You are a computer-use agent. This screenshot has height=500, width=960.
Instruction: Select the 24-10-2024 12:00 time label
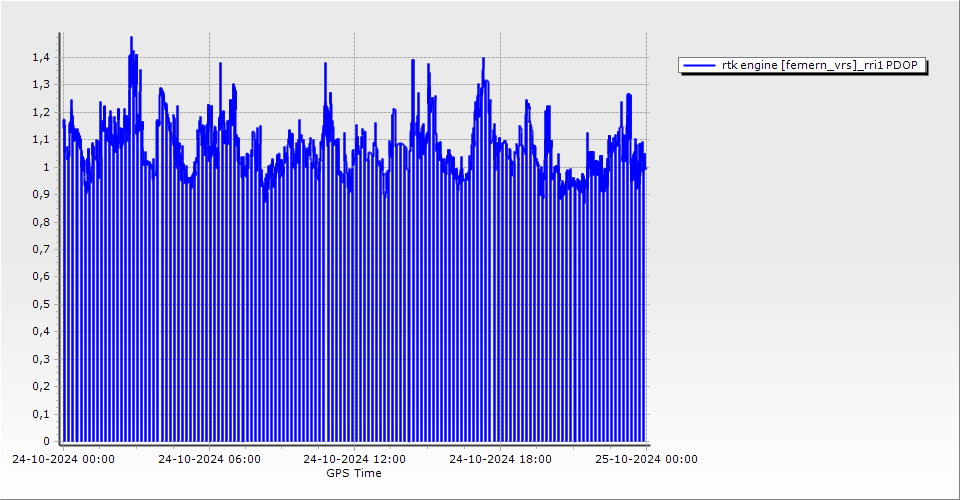point(355,460)
